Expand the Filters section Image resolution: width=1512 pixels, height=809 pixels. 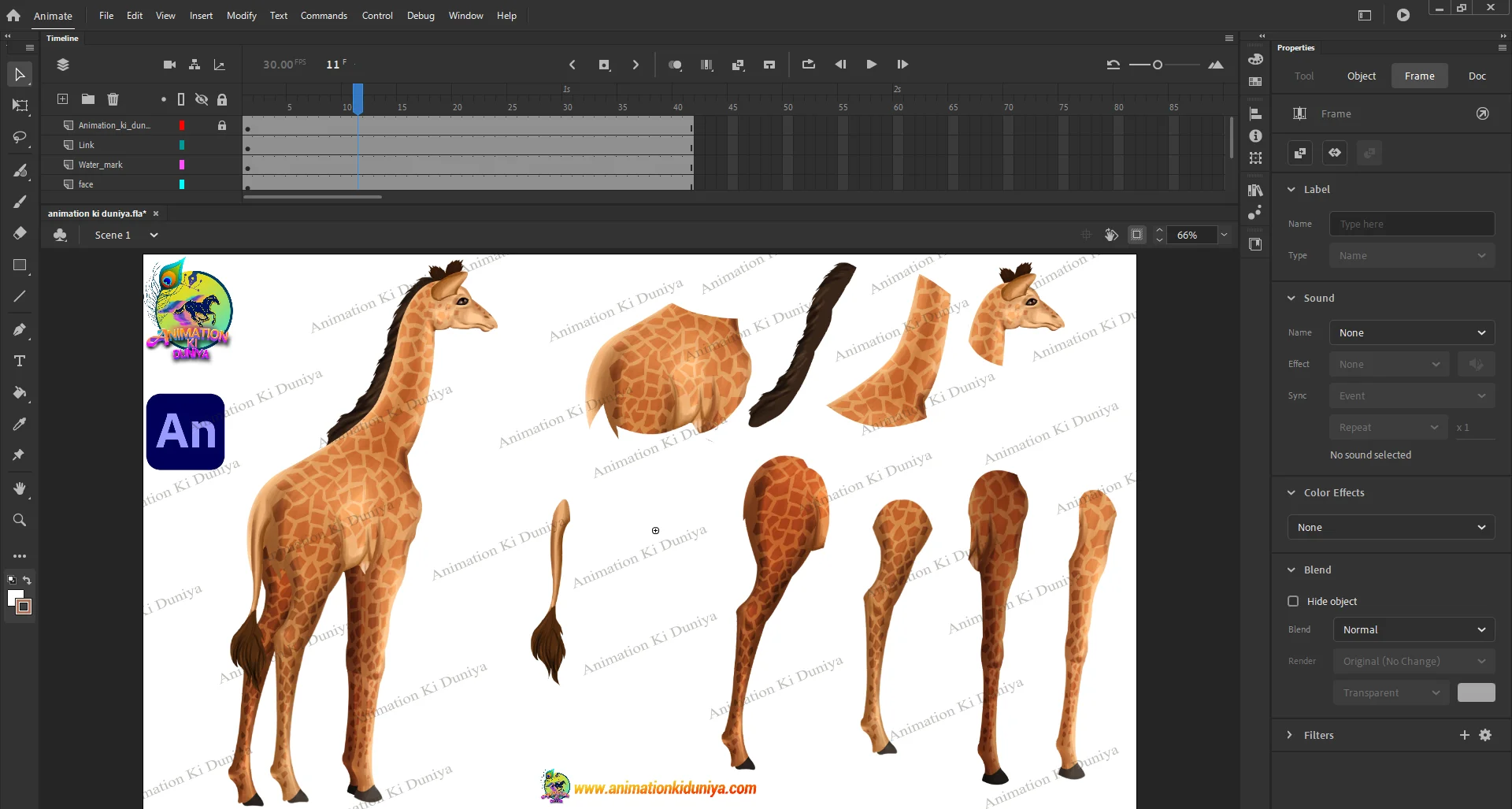pos(1290,735)
